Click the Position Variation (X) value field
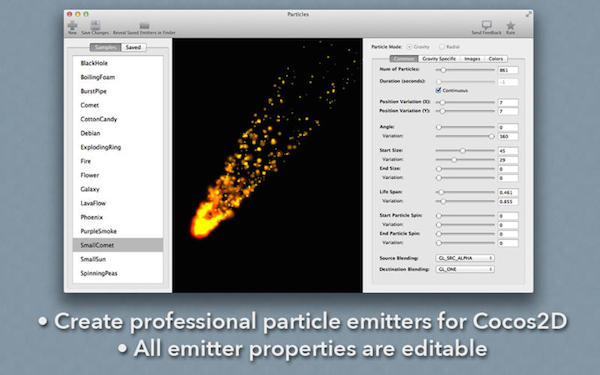Viewport: 600px width, 375px height. tap(508, 102)
